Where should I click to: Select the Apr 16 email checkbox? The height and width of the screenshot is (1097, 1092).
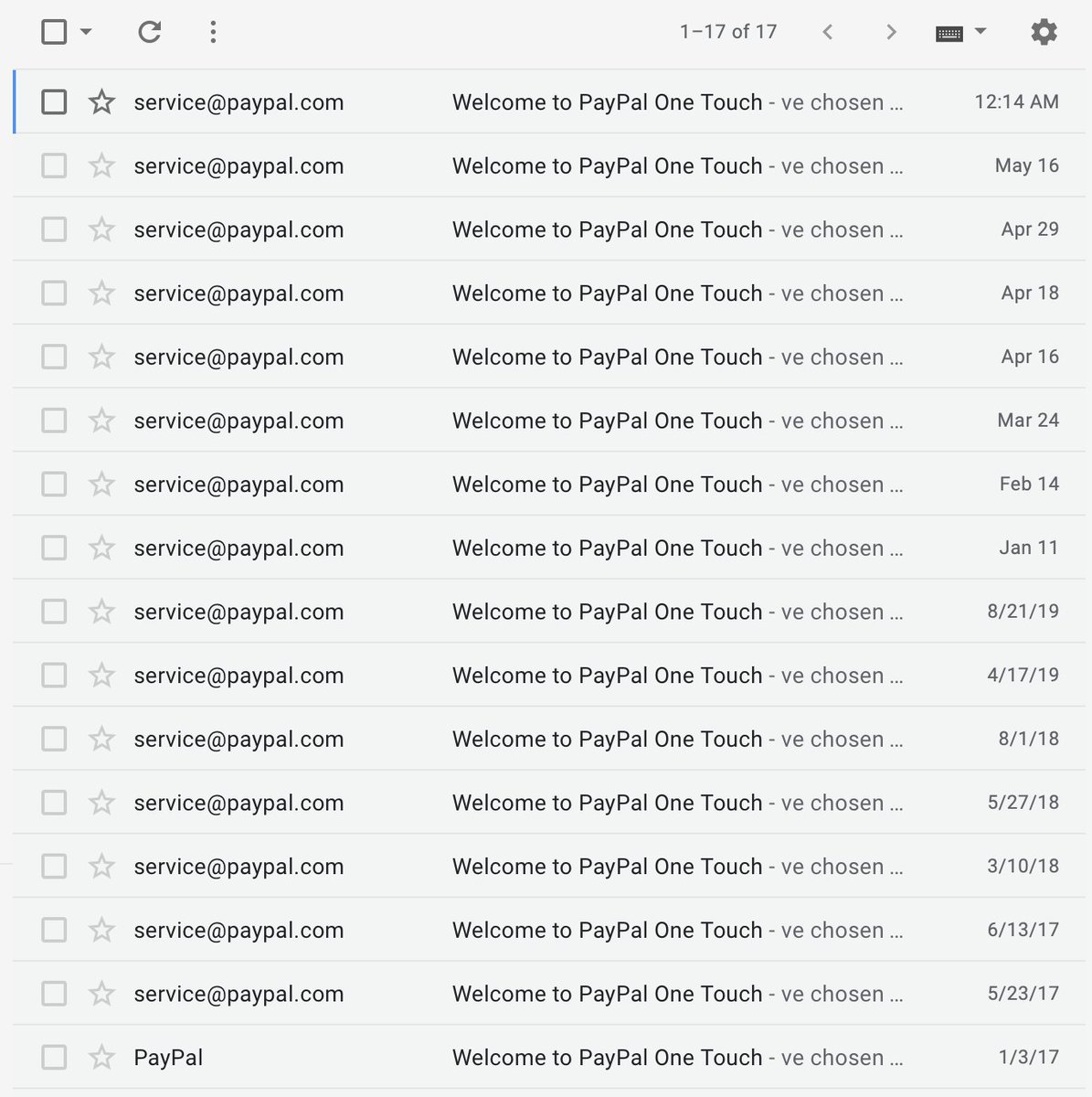click(x=54, y=357)
